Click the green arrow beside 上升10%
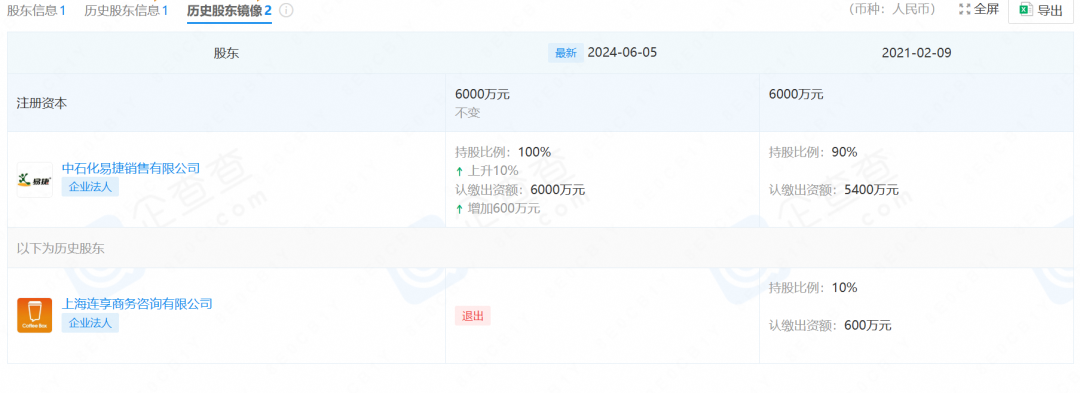This screenshot has height=393, width=1080. point(459,171)
